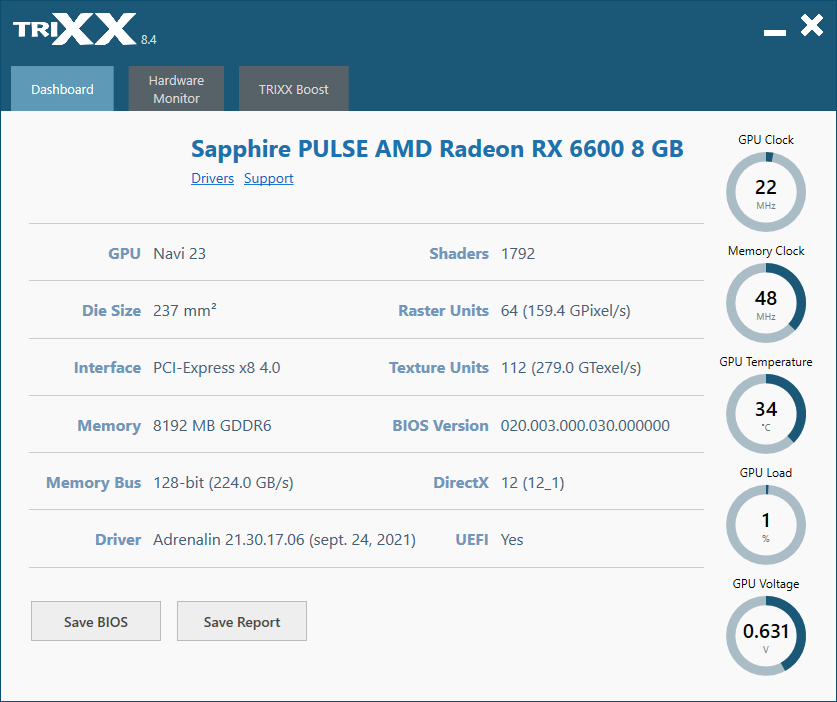Click the 237 mm² die size value

pos(185,310)
